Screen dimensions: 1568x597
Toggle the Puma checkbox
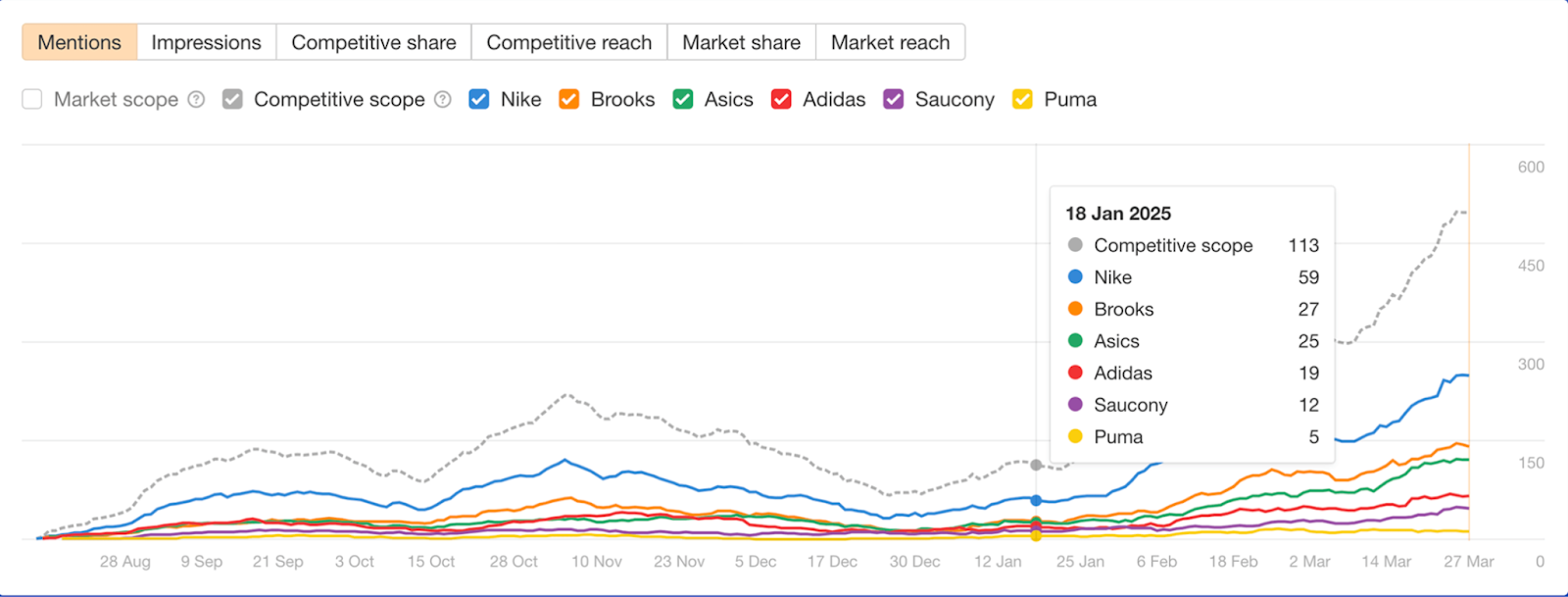(1023, 99)
